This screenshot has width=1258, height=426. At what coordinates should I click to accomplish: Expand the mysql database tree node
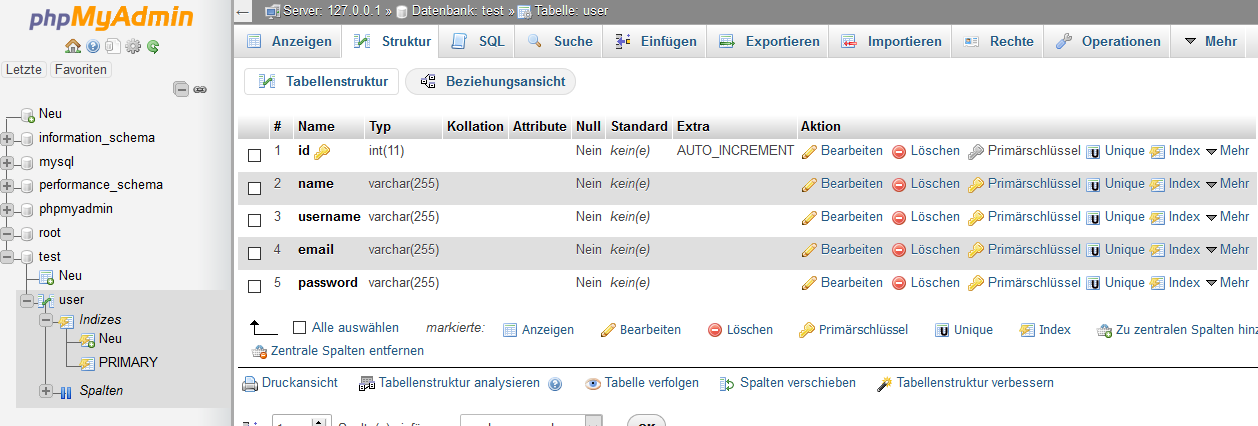tap(8, 162)
